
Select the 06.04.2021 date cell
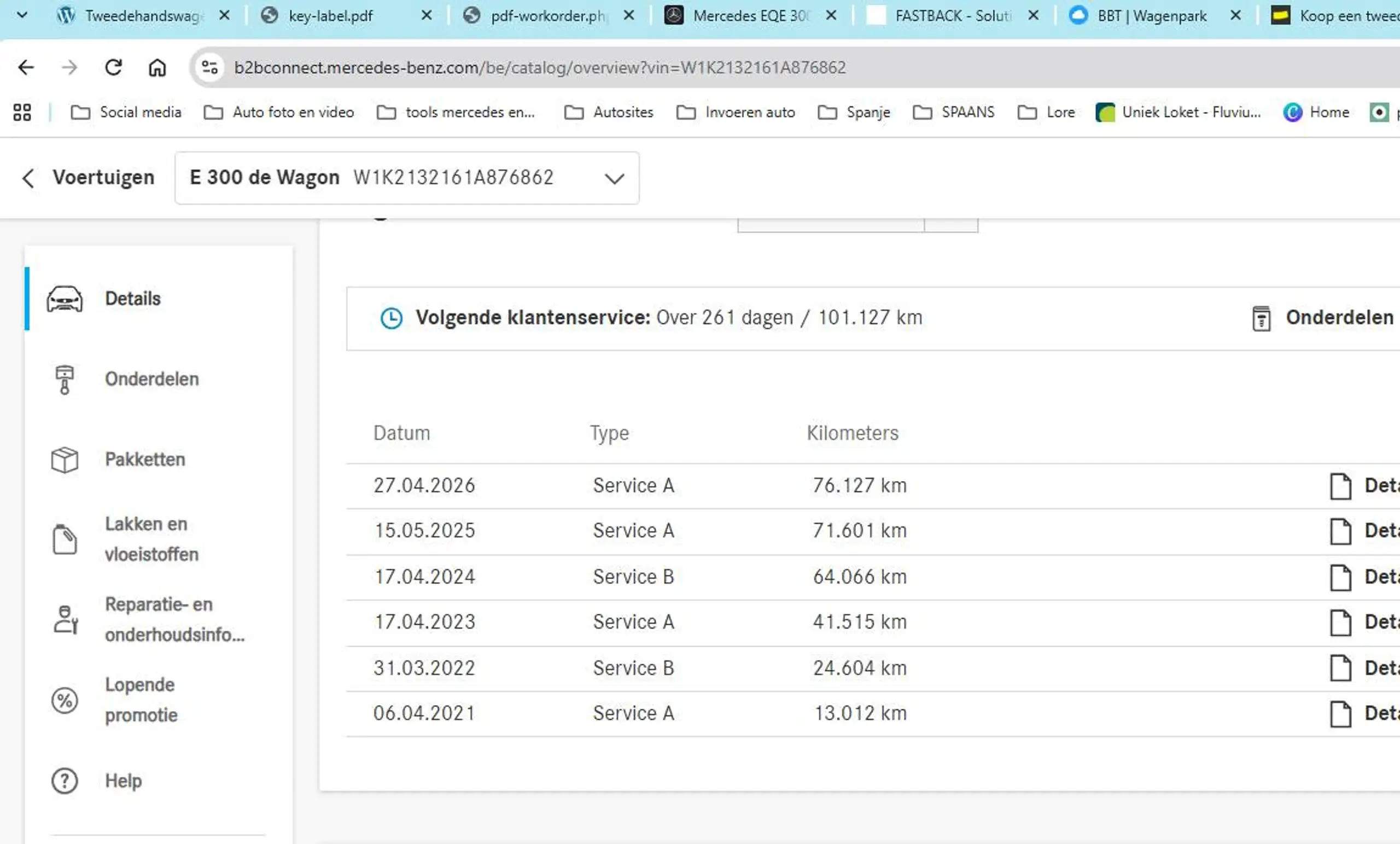click(x=424, y=713)
